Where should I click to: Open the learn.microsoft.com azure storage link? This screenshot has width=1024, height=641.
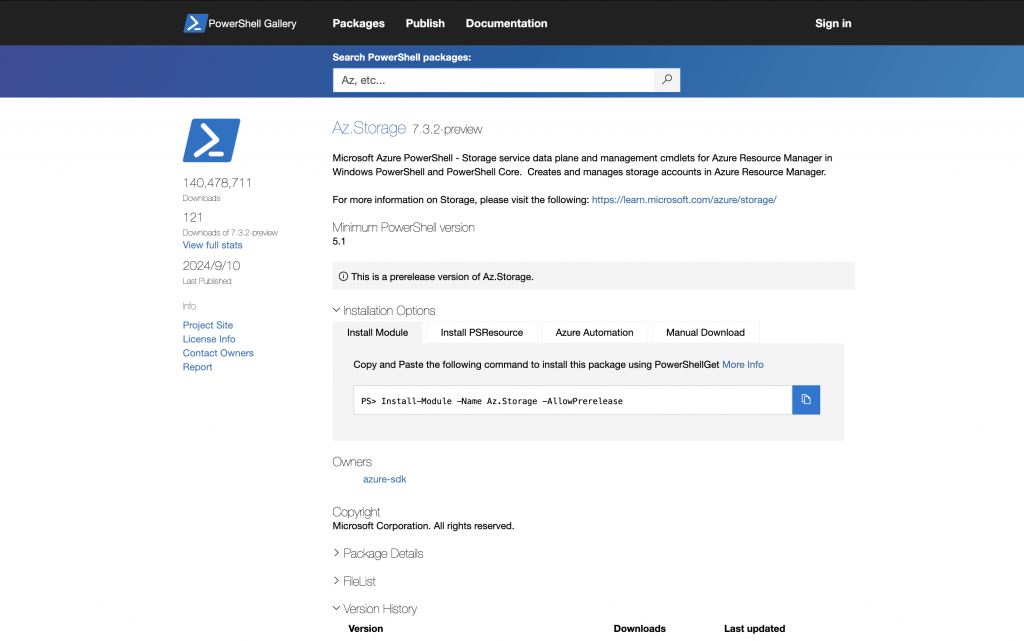point(684,200)
